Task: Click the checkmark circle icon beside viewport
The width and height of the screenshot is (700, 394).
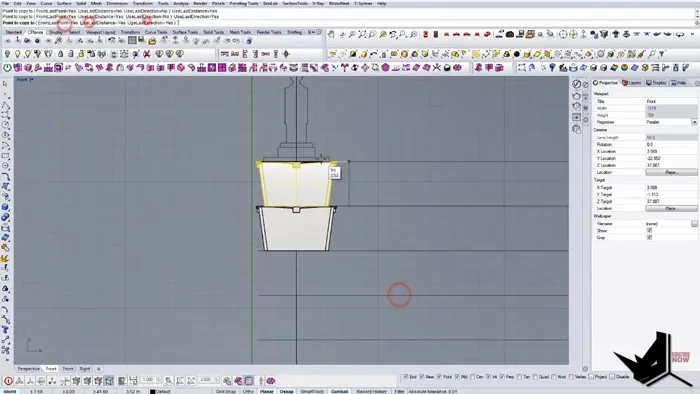Action: 576,84
